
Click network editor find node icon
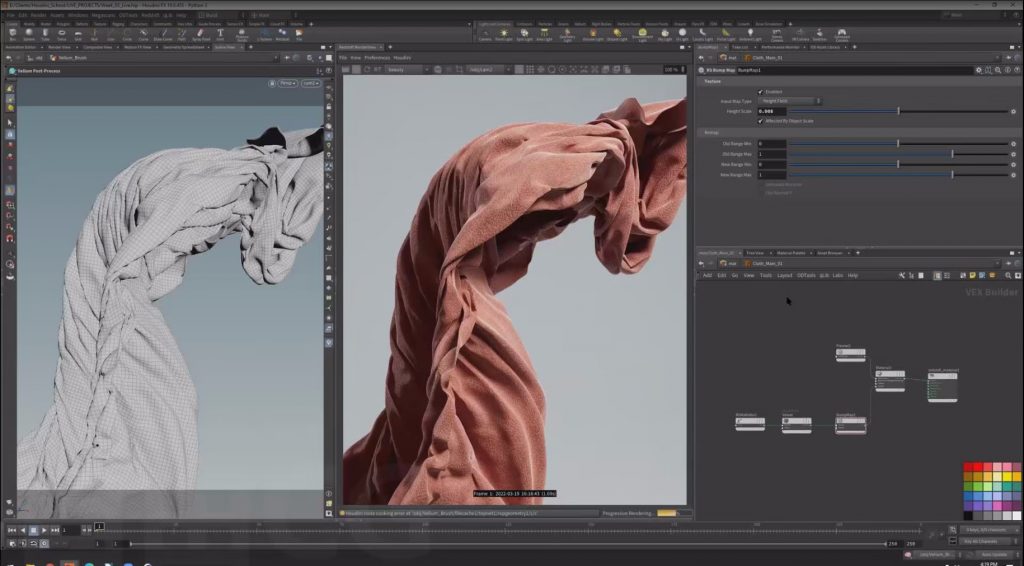point(1008,275)
